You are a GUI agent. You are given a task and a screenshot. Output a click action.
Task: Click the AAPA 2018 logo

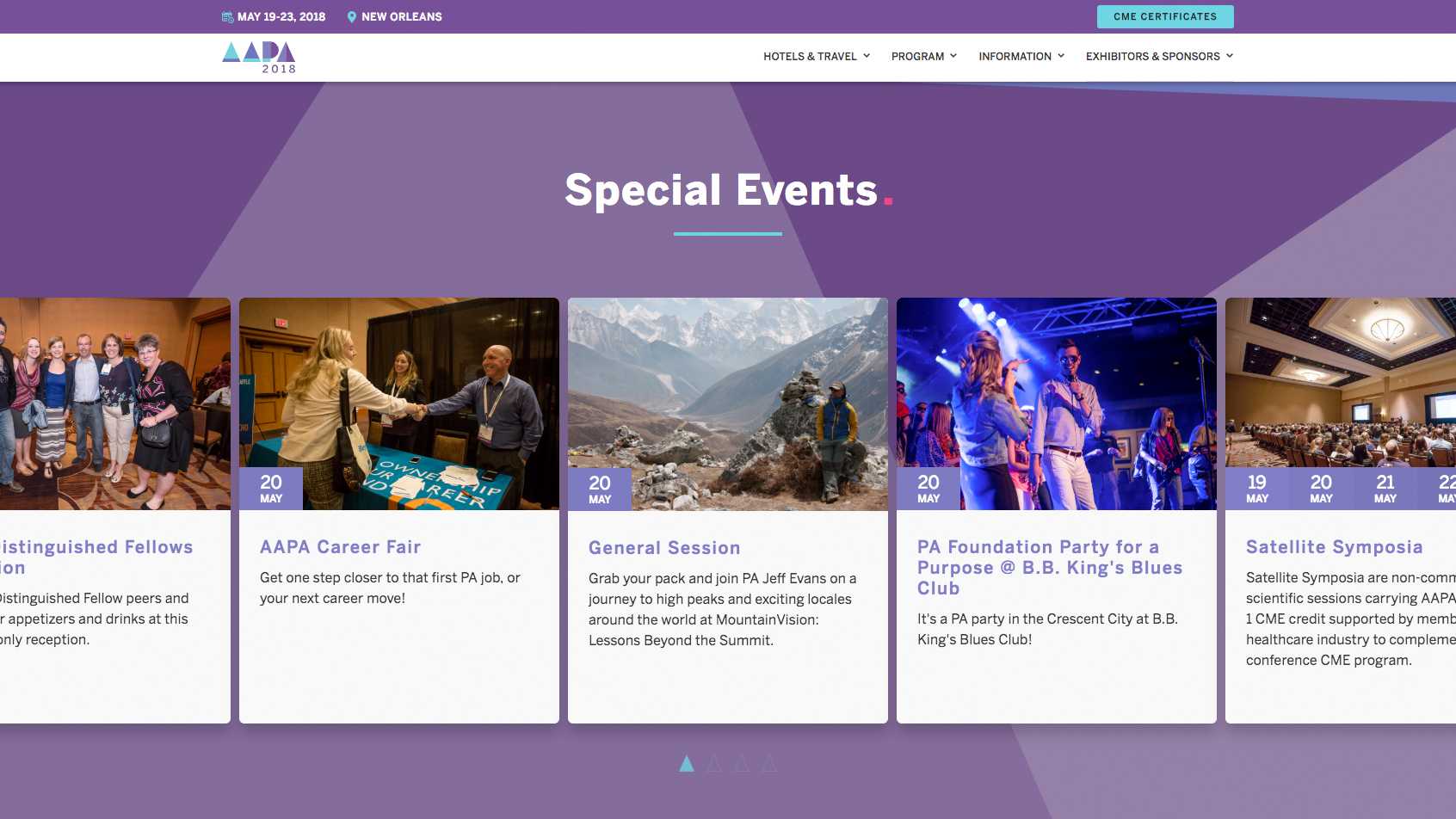(259, 58)
